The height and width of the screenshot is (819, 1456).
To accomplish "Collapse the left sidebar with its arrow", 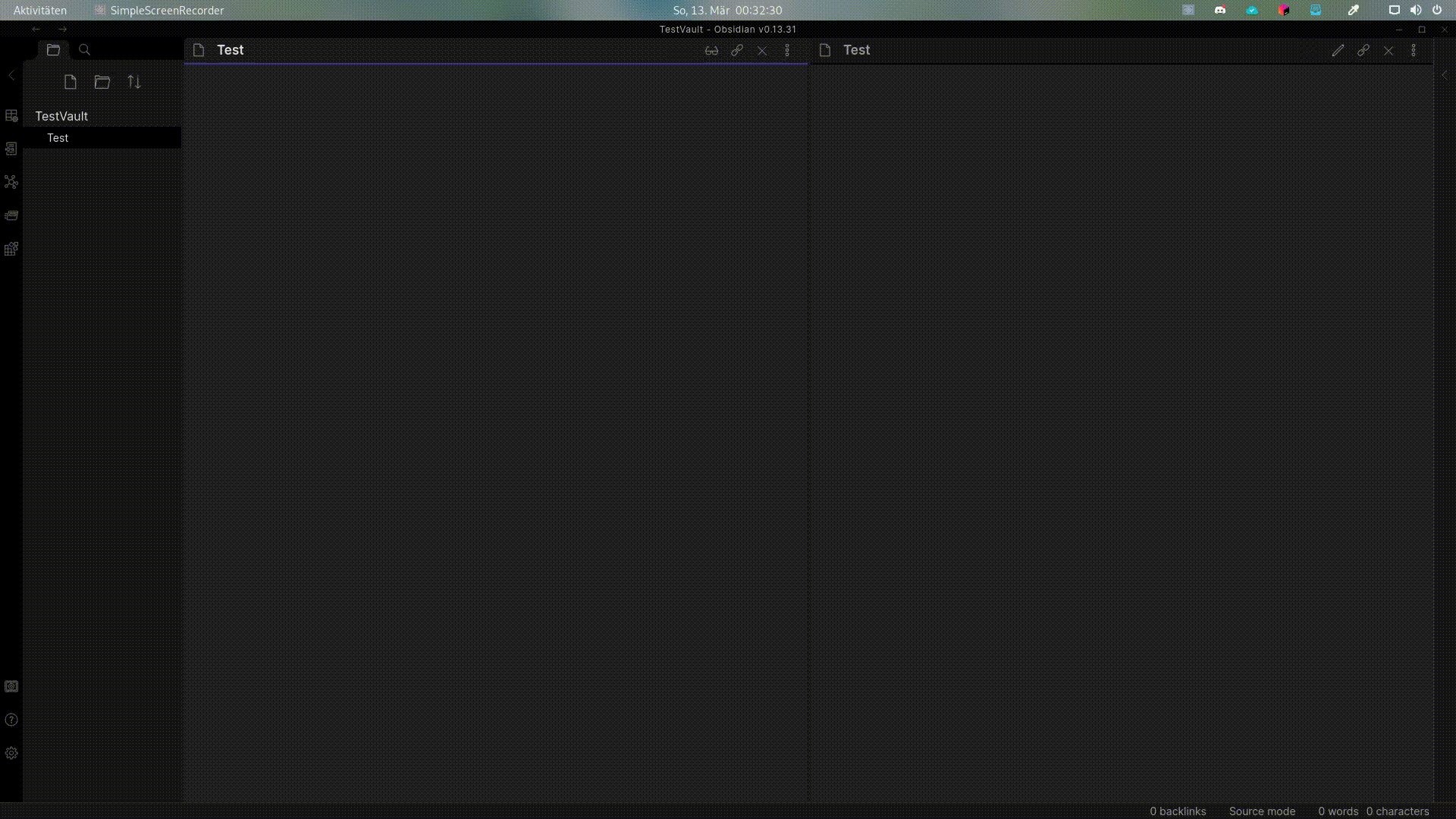I will click(x=11, y=75).
